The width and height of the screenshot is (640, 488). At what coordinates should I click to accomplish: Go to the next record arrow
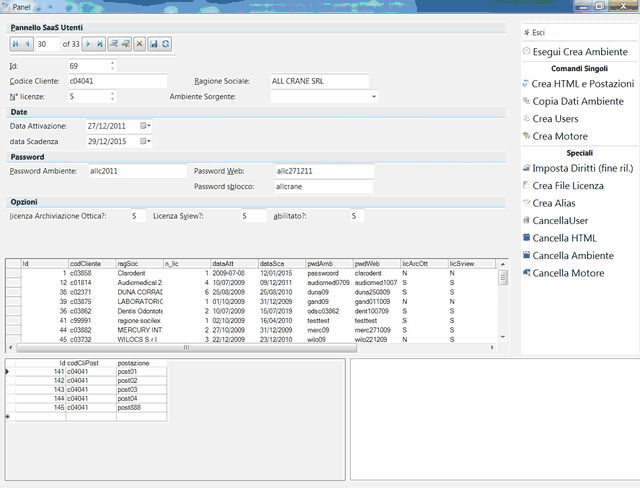(x=88, y=44)
